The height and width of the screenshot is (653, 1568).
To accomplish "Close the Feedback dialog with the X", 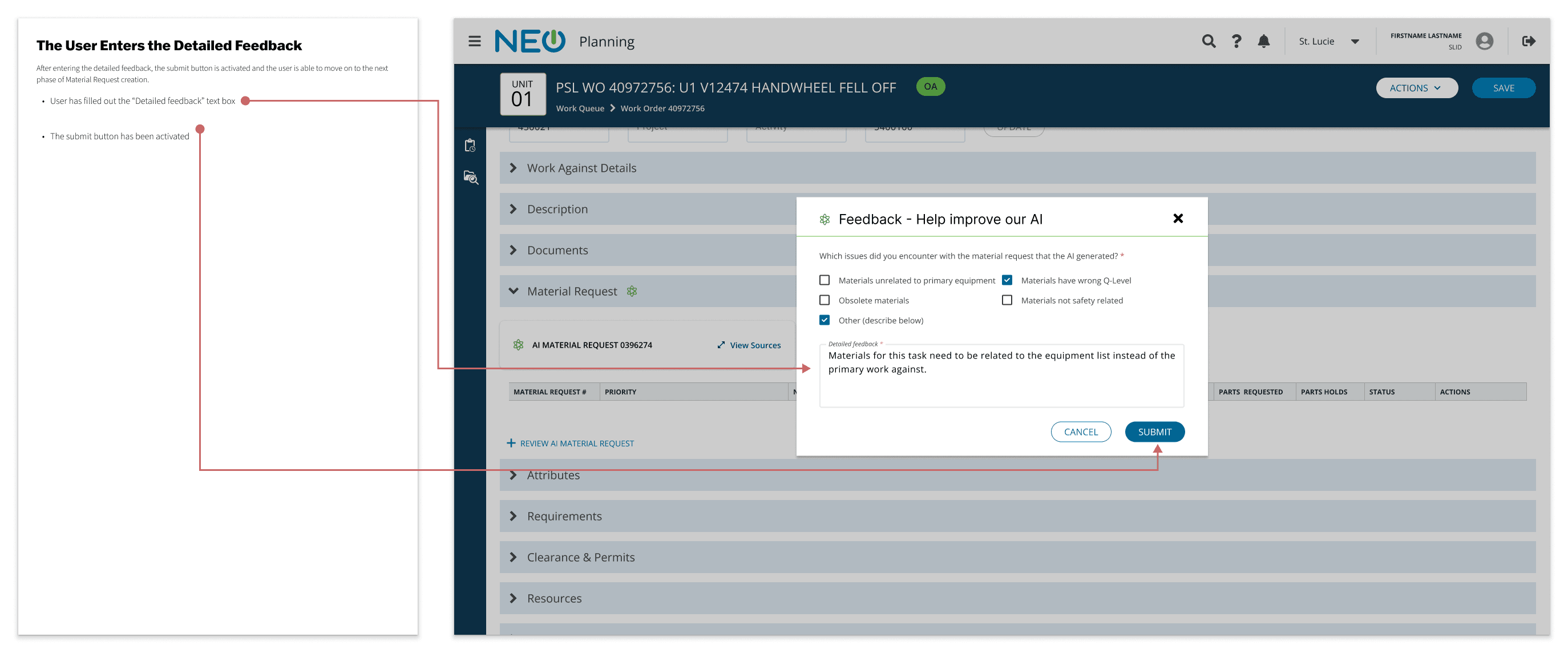I will click(1178, 219).
